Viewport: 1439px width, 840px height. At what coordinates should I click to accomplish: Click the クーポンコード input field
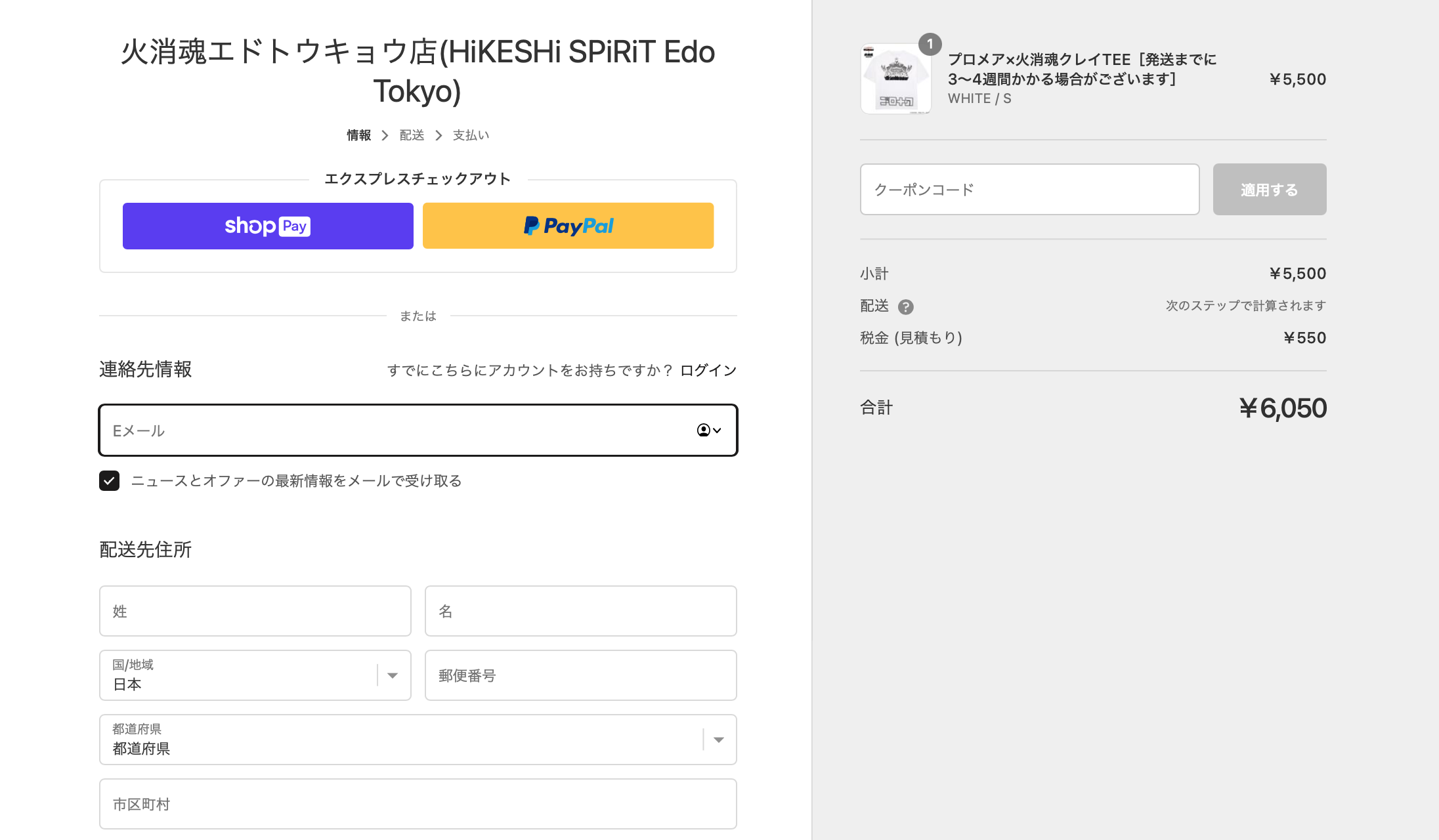pos(1029,189)
